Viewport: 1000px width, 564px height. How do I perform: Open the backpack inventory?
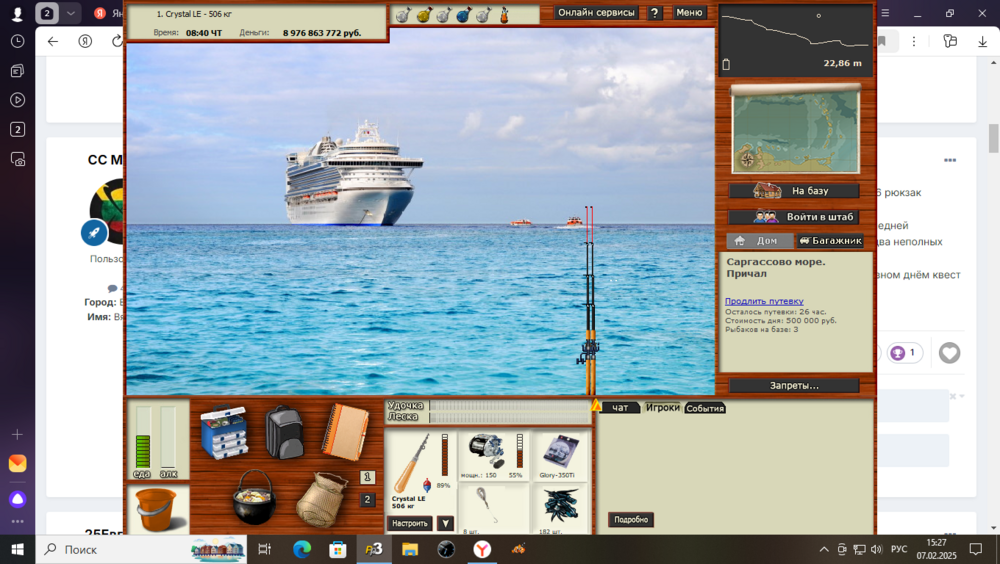point(285,432)
